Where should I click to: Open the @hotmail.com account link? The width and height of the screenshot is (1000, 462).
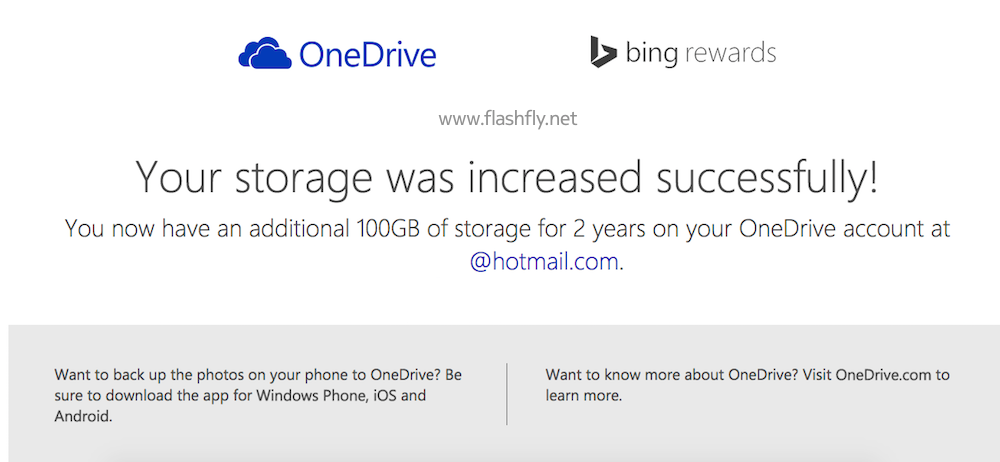point(546,263)
